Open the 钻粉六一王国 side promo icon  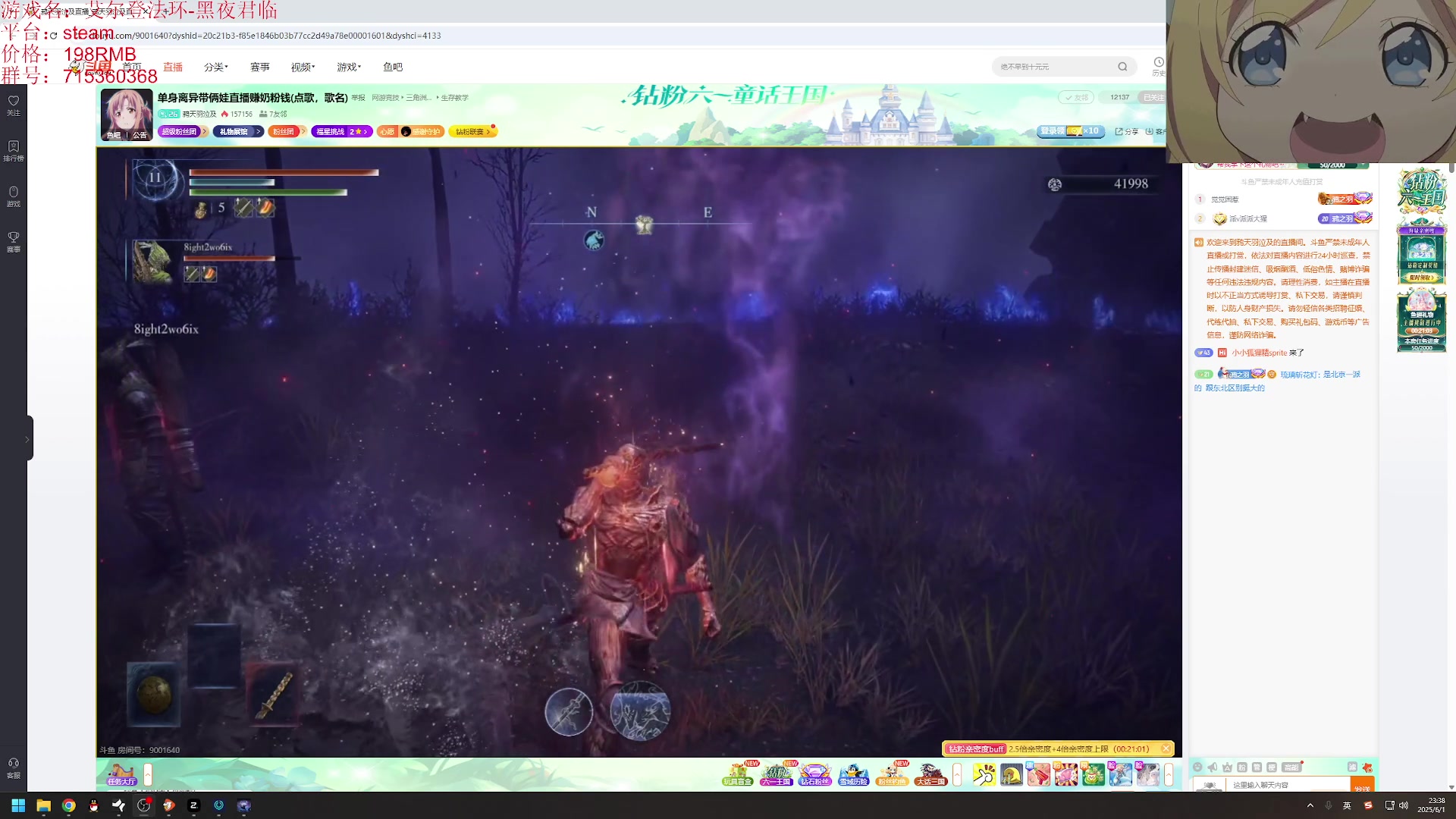(1422, 190)
